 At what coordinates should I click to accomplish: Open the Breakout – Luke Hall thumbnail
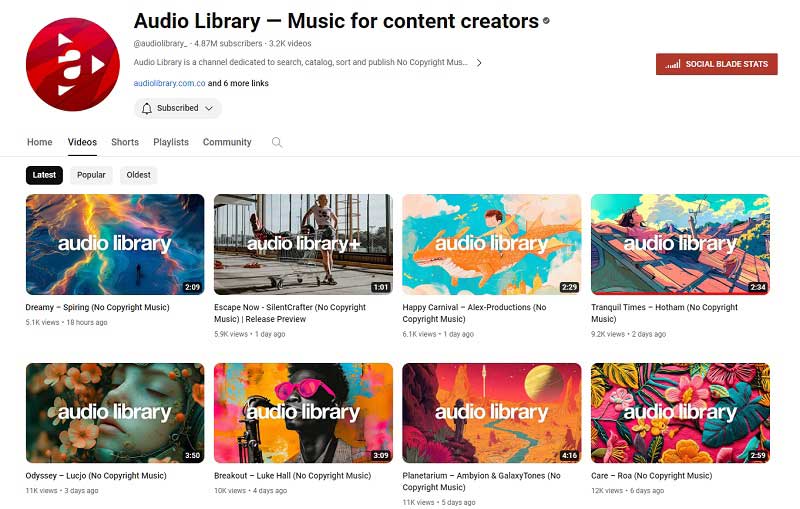[303, 413]
